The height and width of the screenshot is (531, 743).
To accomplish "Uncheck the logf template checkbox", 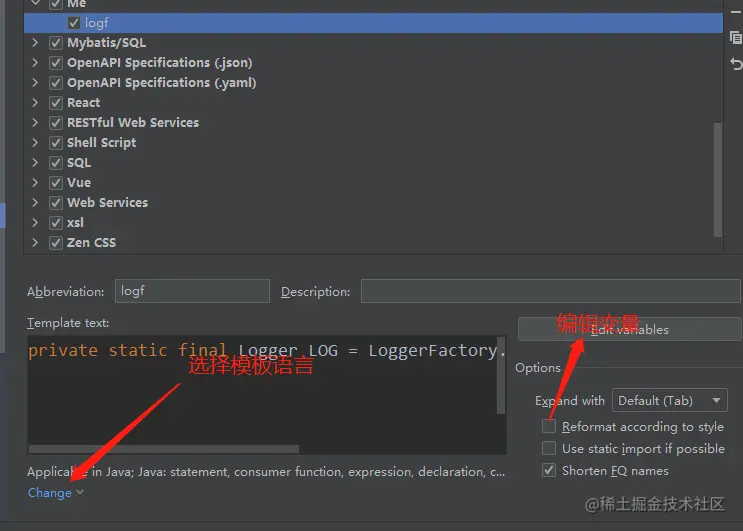I will pyautogui.click(x=74, y=23).
